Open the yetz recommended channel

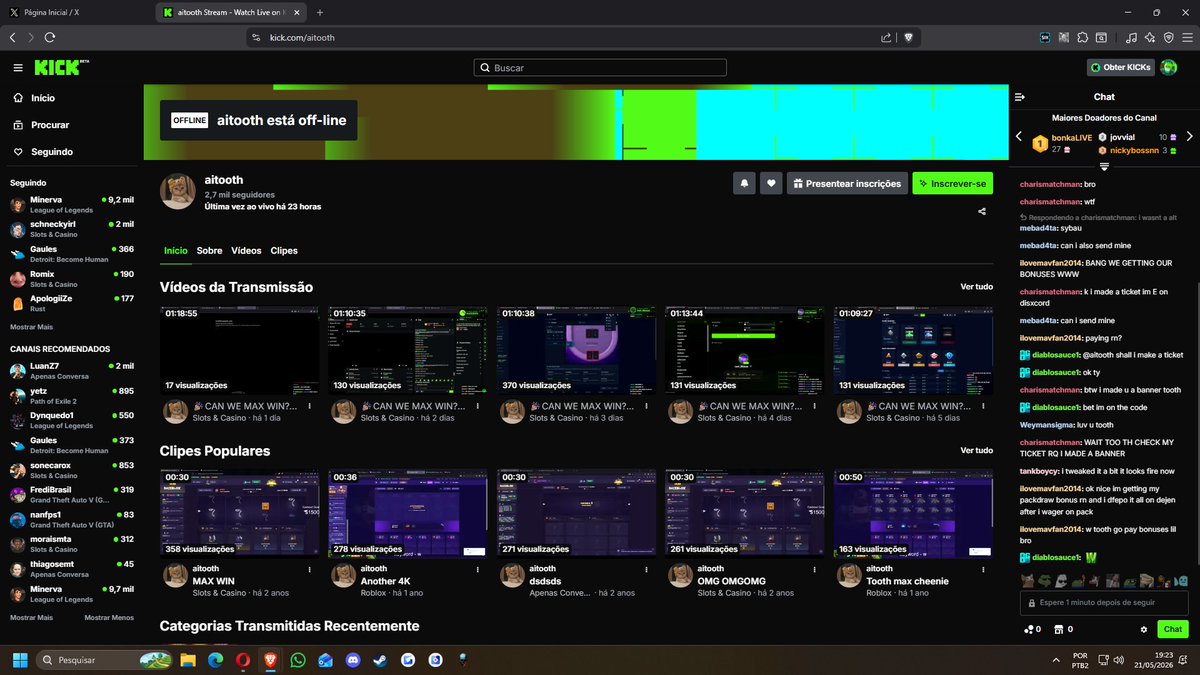(x=72, y=395)
